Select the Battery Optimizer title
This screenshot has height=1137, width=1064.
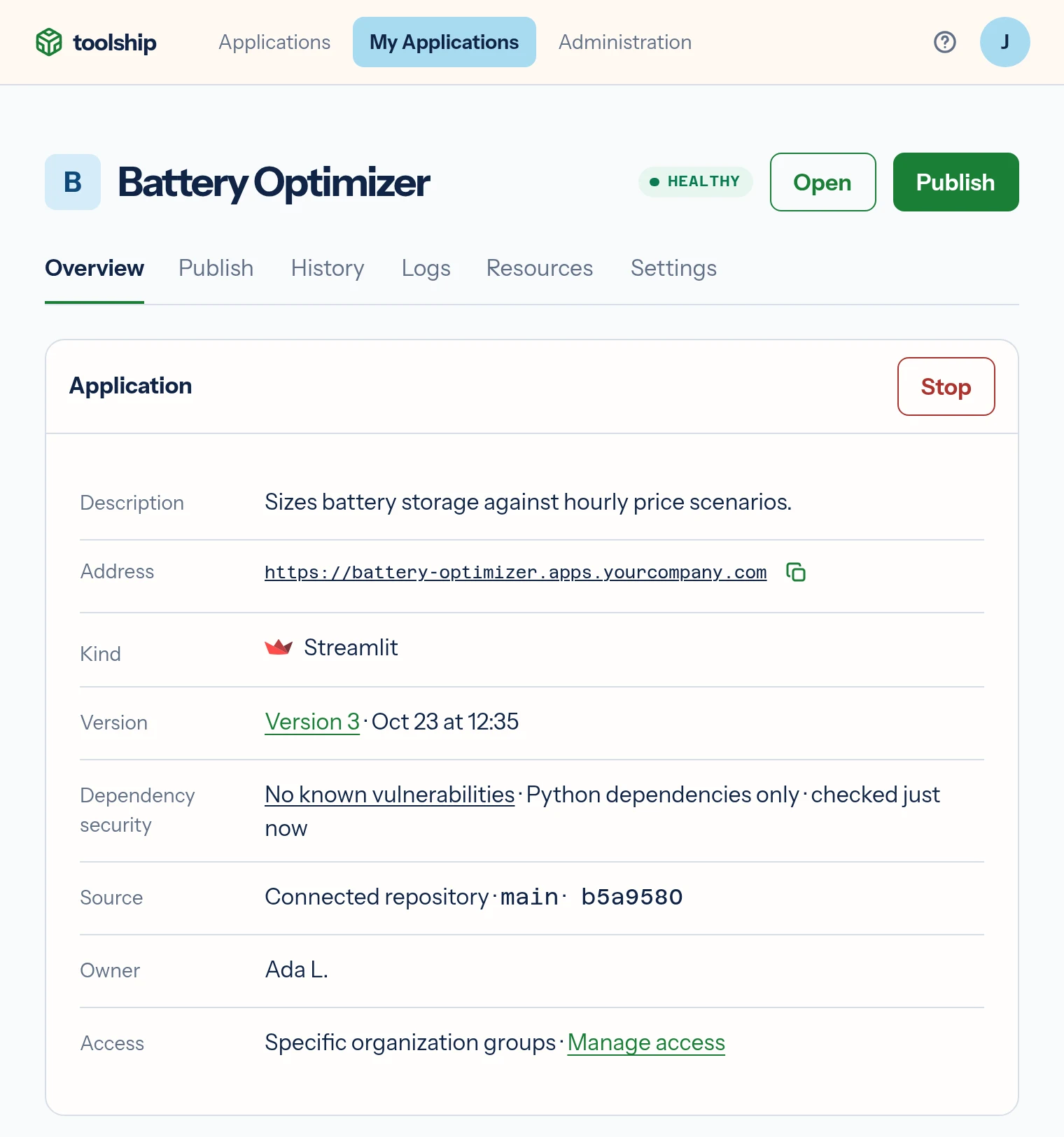click(274, 182)
